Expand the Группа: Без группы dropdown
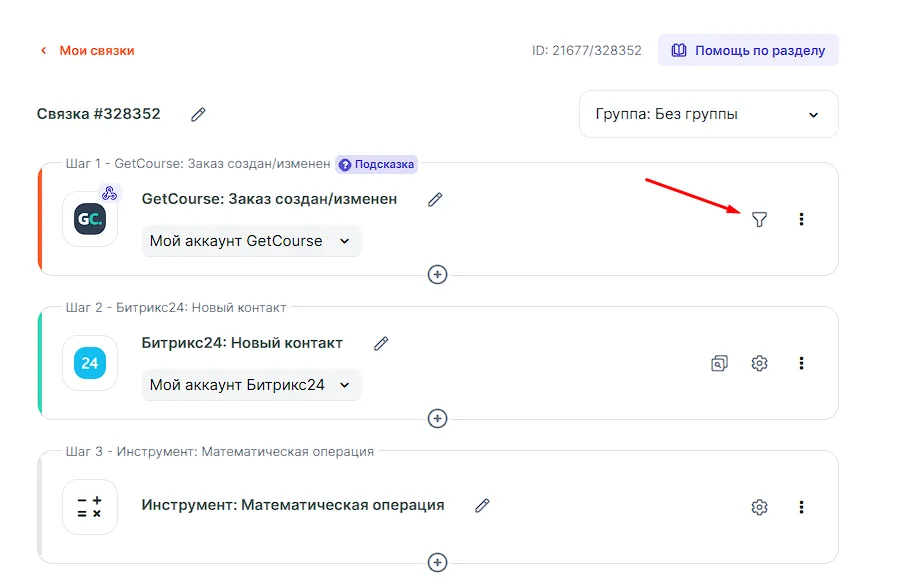Image resolution: width=898 pixels, height=583 pixels. click(x=708, y=114)
